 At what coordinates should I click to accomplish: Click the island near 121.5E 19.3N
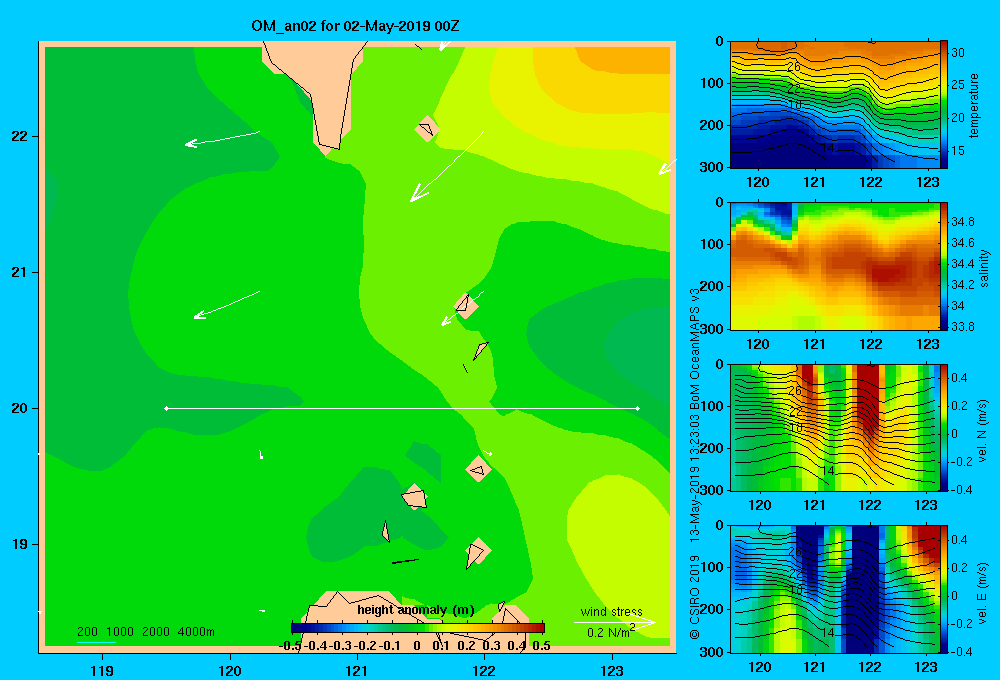click(415, 497)
